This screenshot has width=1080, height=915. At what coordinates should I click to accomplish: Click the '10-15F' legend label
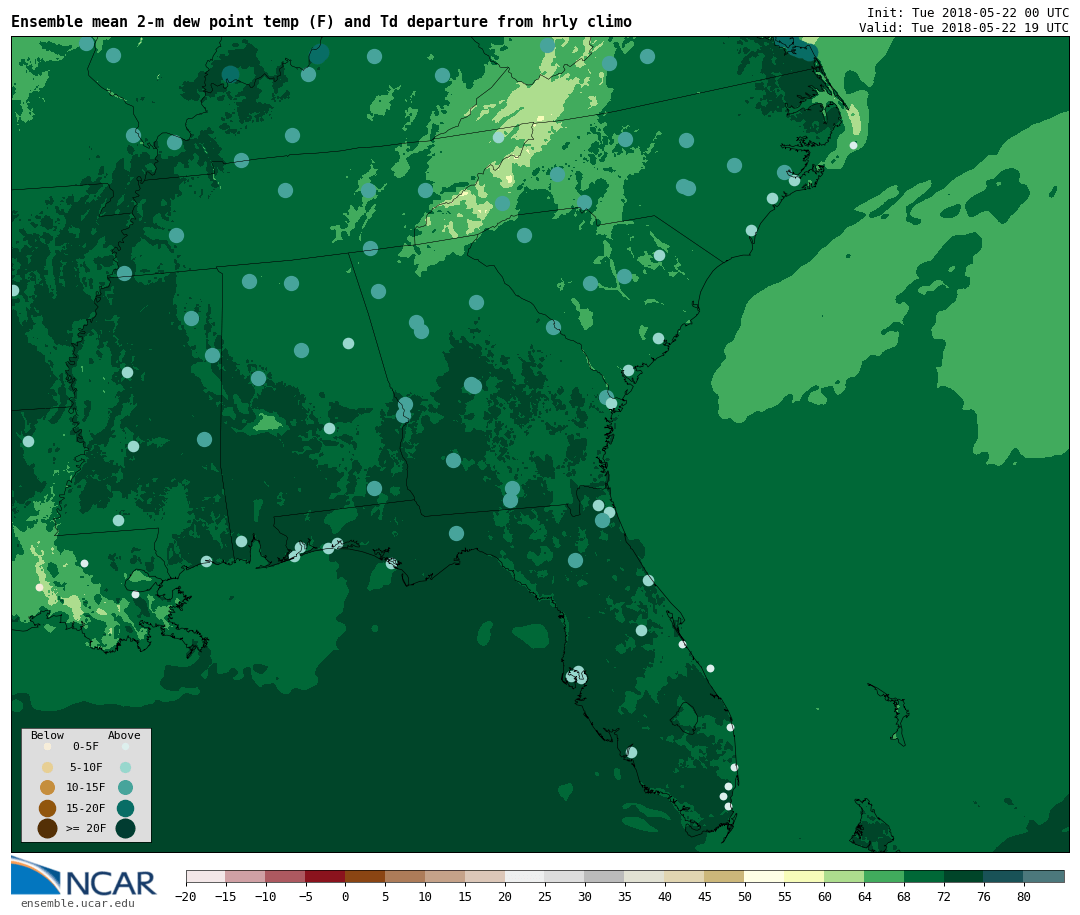(86, 787)
